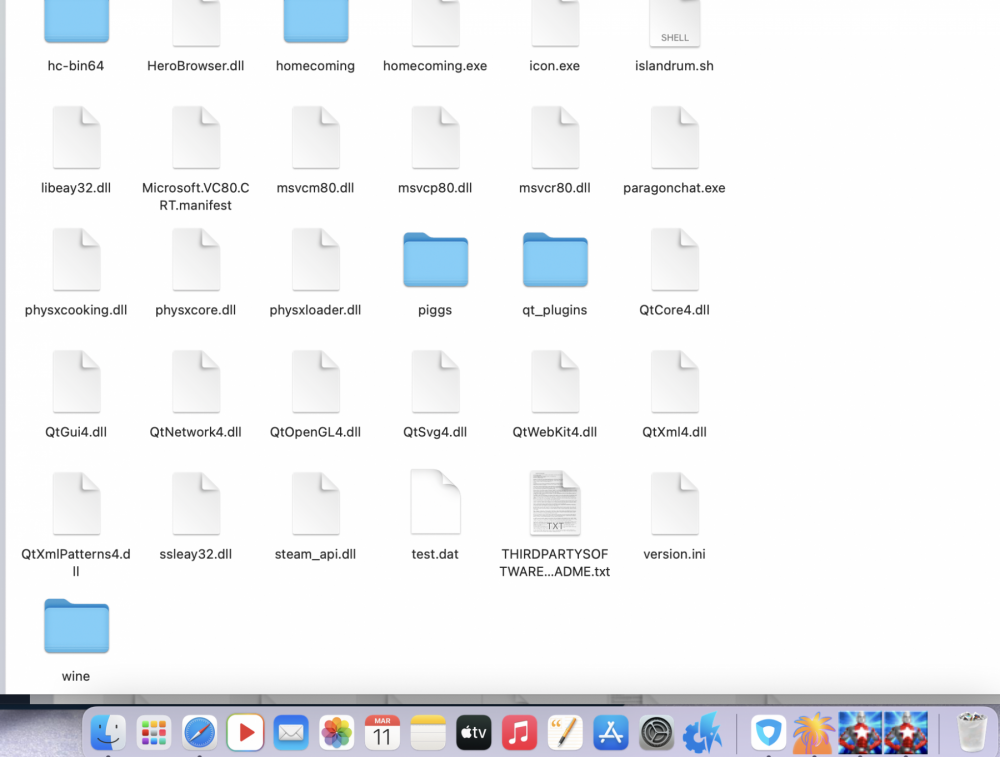Screen dimensions: 1000x757
Task: Open System Settings from the Dock
Action: coord(656,732)
